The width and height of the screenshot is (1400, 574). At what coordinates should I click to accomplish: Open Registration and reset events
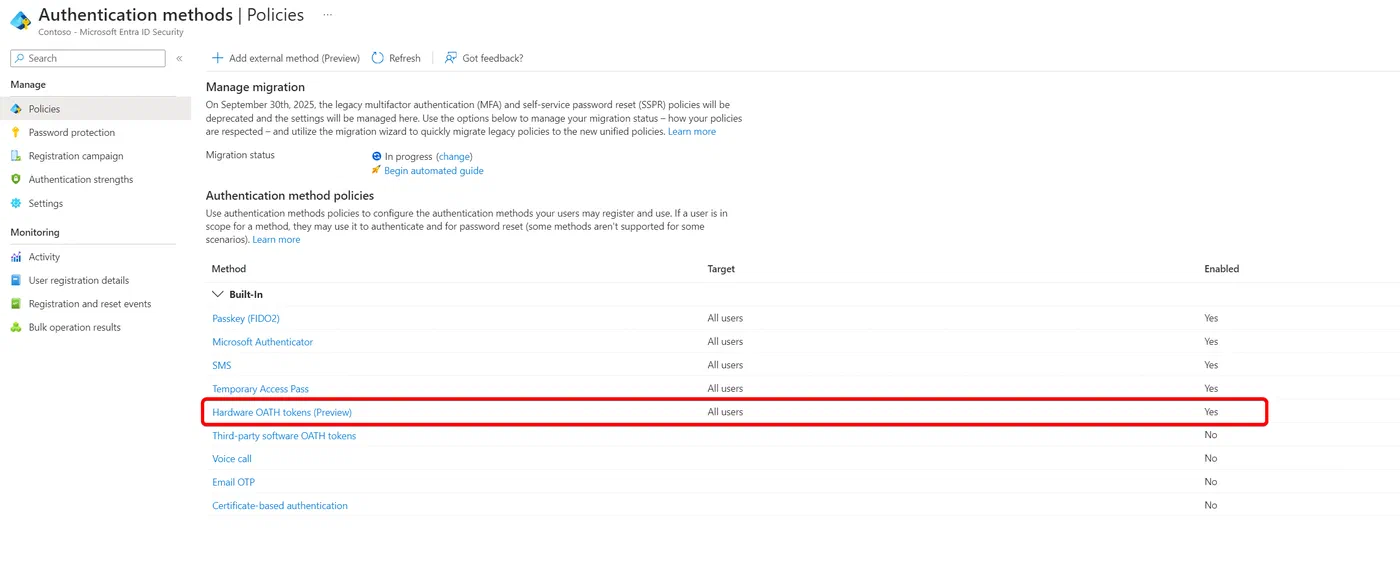(x=90, y=304)
